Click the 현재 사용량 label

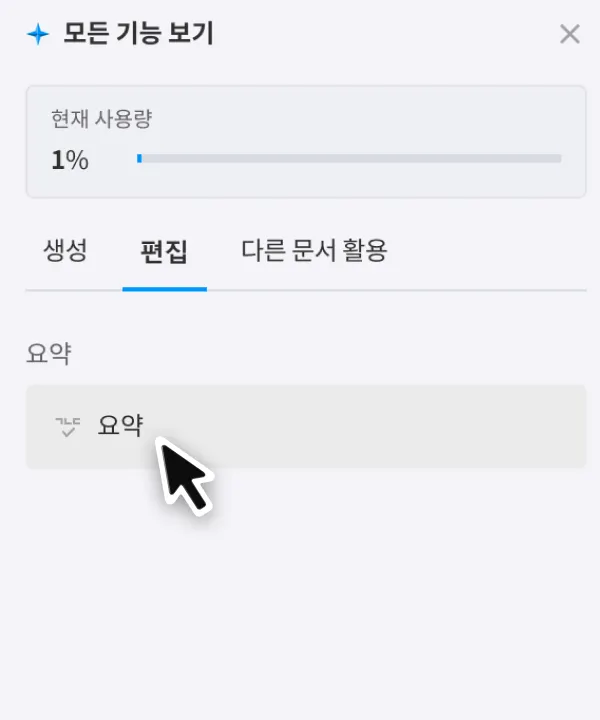tap(101, 119)
